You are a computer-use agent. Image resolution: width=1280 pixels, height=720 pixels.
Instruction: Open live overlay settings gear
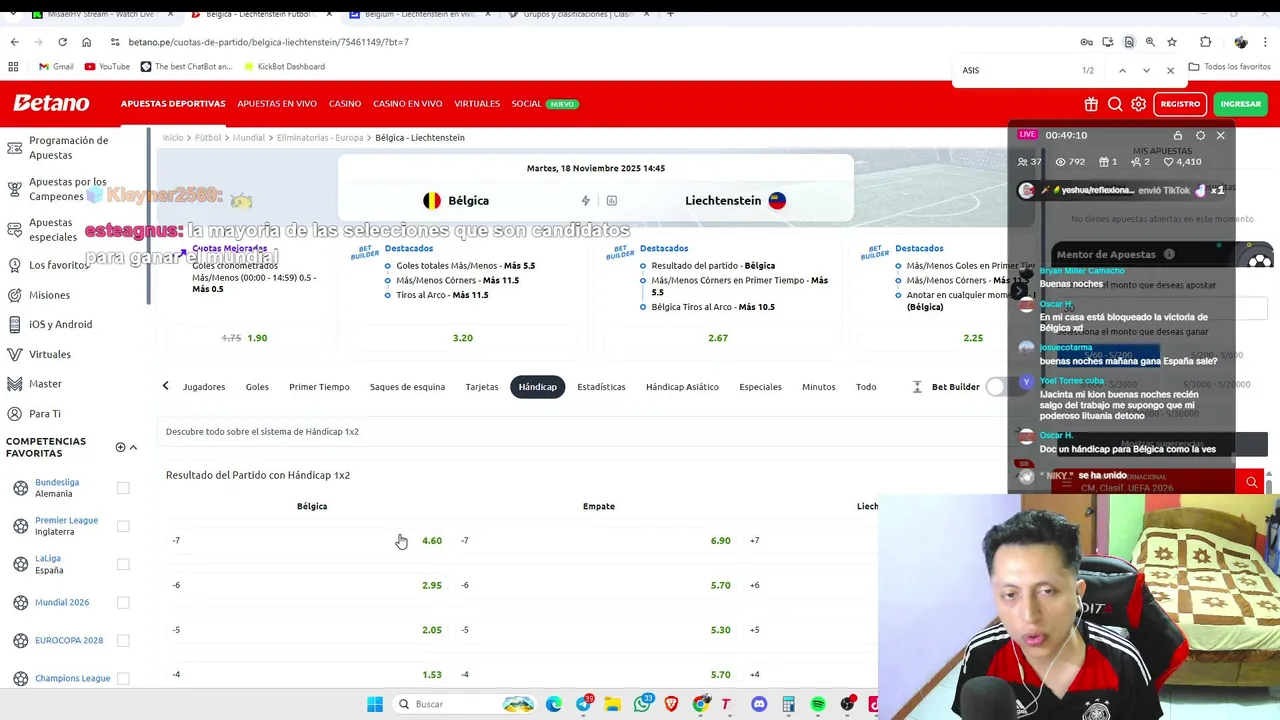click(1200, 135)
